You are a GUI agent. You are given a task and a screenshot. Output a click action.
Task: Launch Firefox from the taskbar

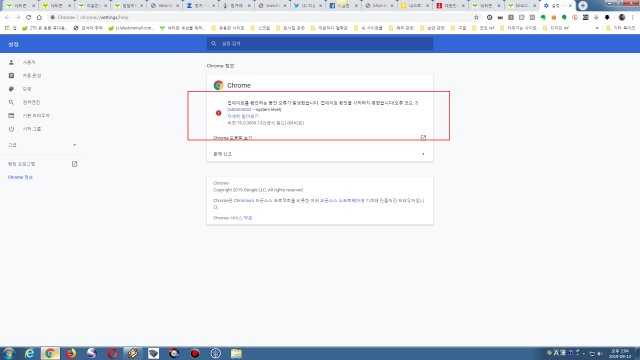(71, 353)
